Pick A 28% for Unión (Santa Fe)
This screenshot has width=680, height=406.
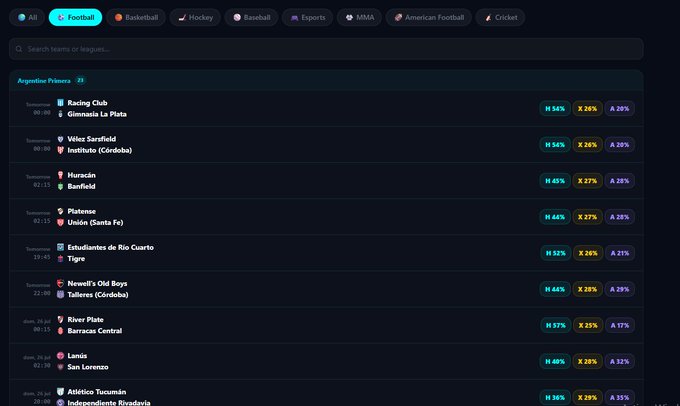(620, 217)
